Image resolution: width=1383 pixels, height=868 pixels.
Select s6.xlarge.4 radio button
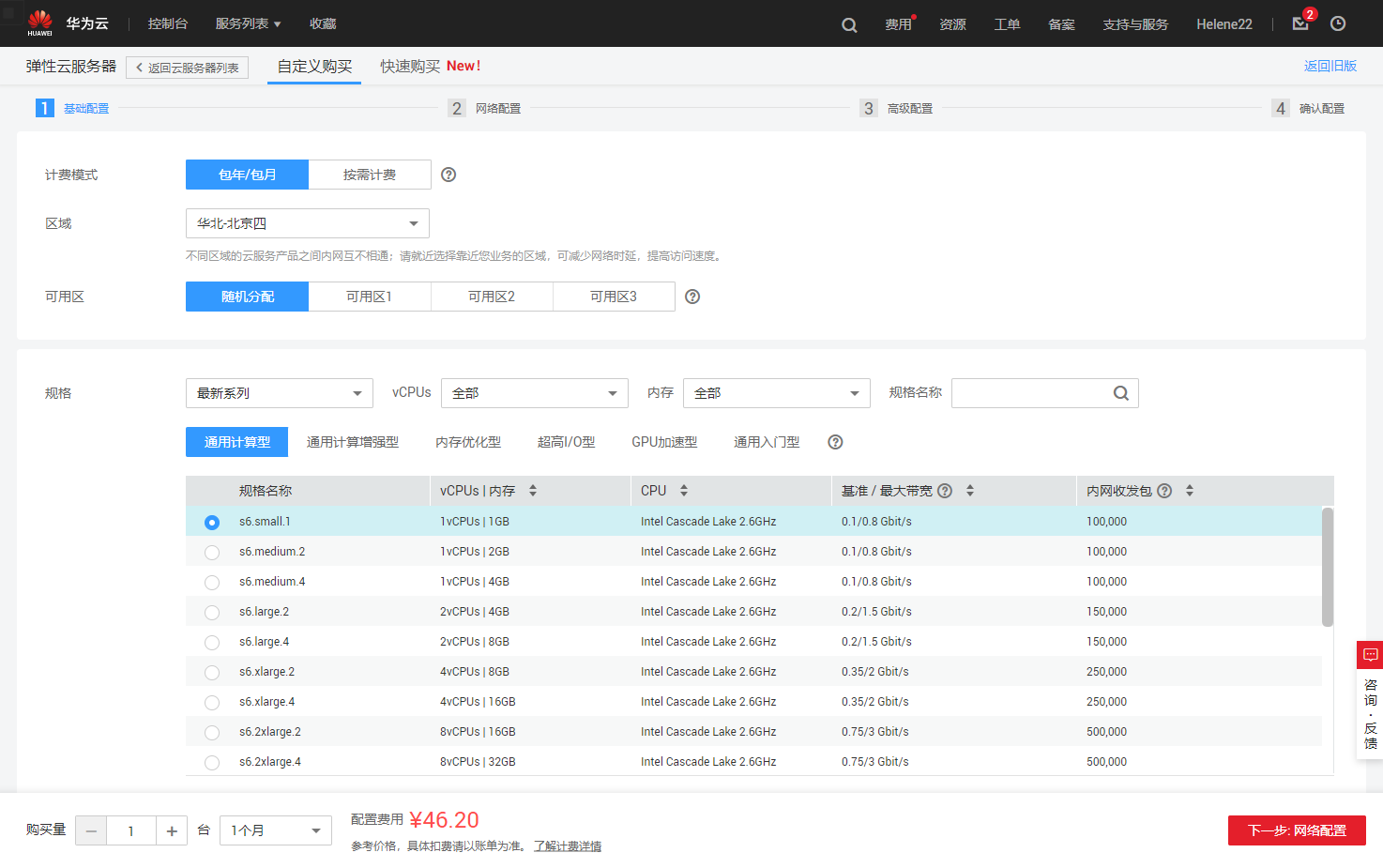coord(212,703)
